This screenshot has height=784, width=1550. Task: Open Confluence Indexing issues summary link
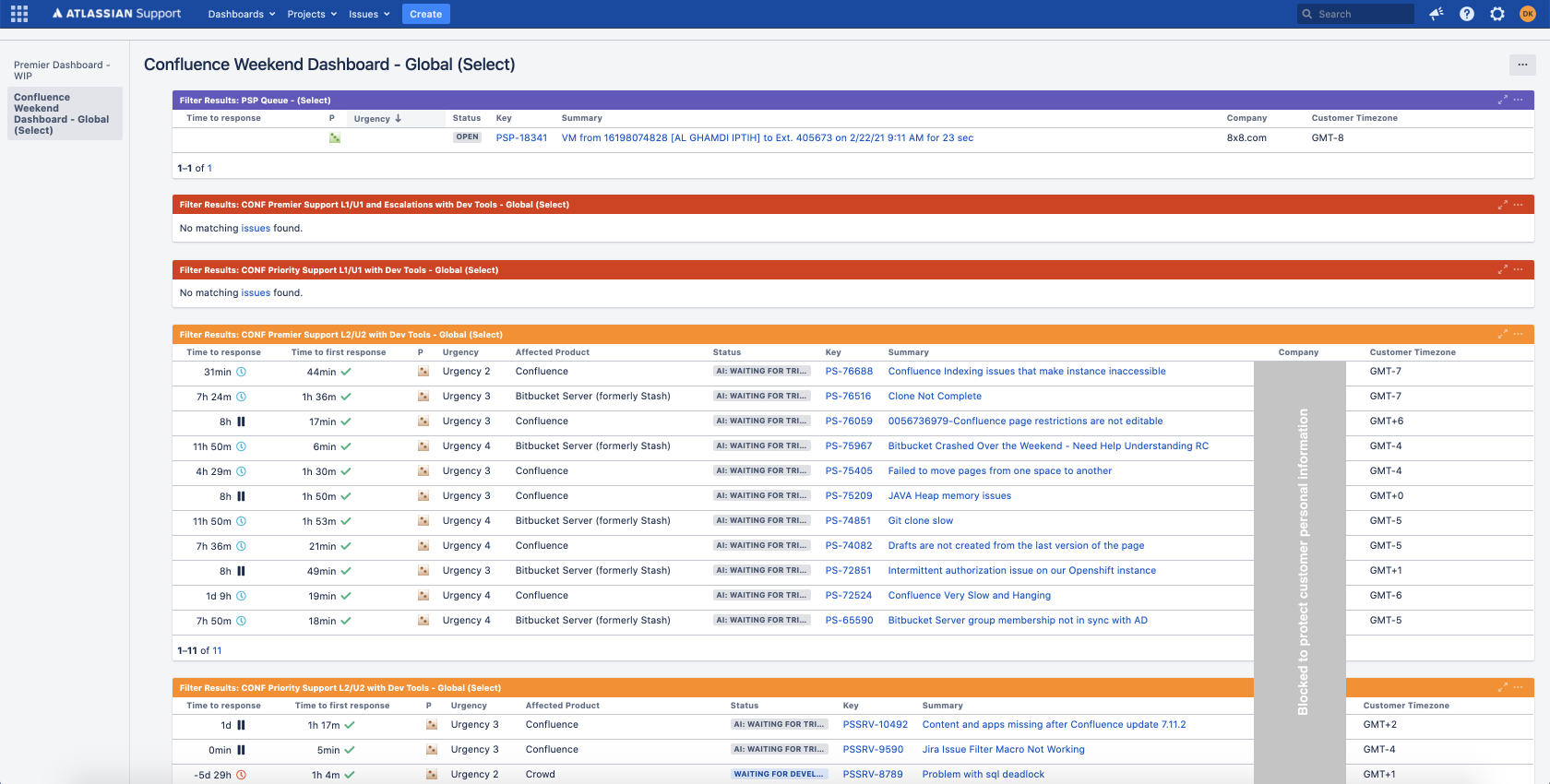(1027, 372)
